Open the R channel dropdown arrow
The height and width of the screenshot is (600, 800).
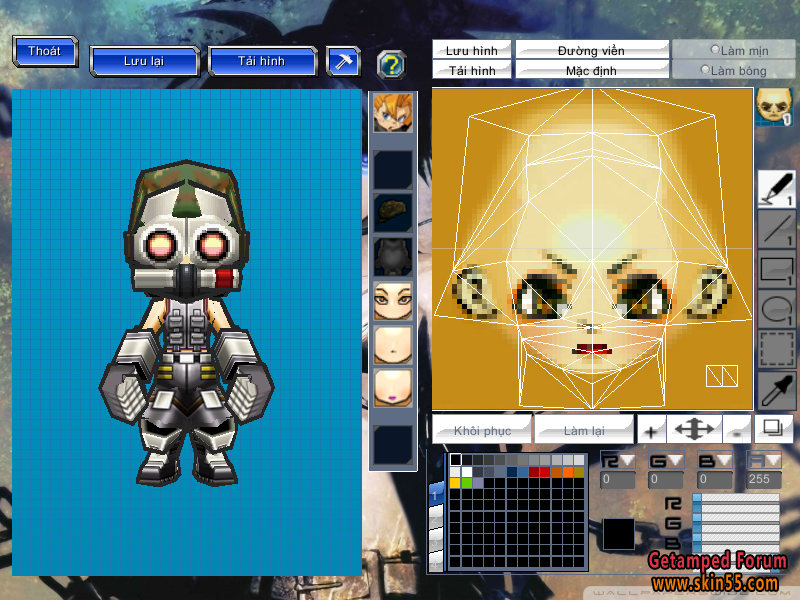coord(627,460)
